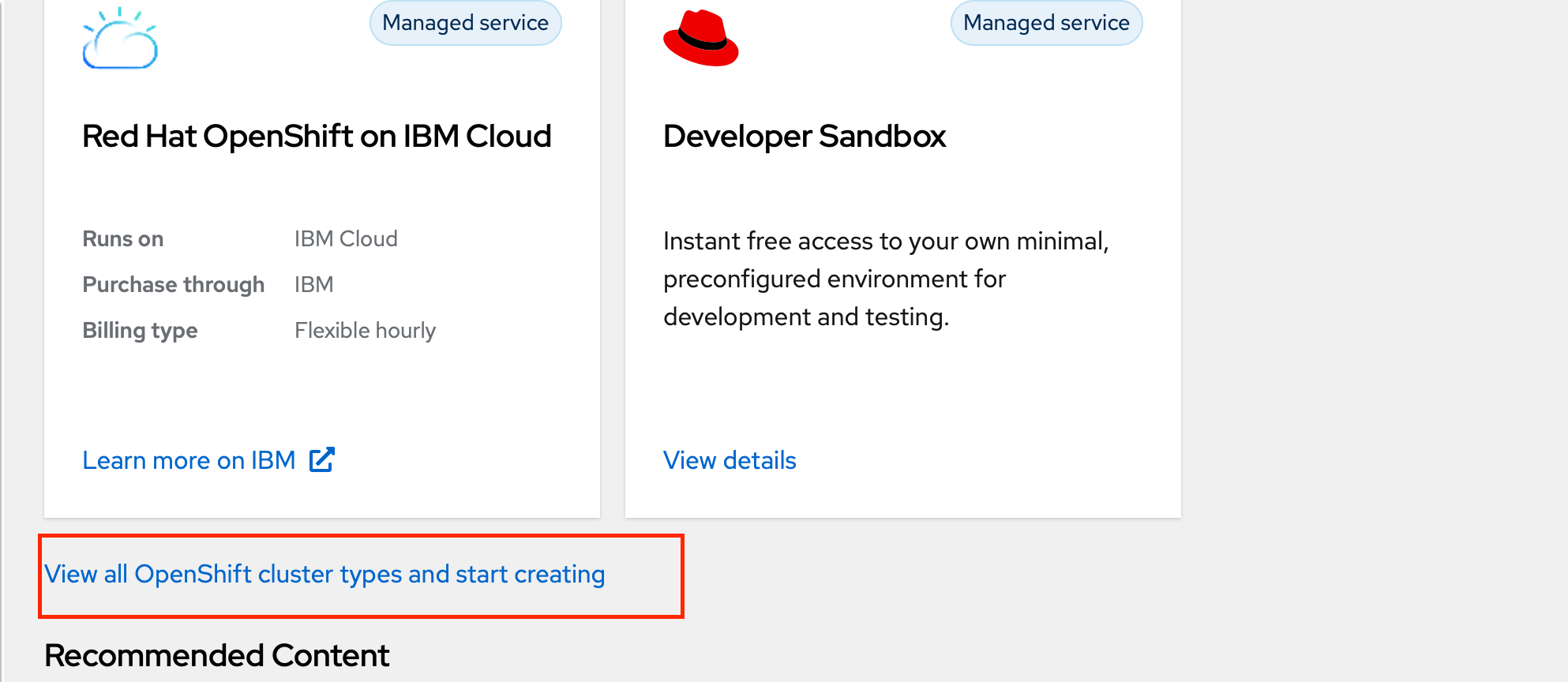Open the Learn more on IBM link

tap(189, 460)
